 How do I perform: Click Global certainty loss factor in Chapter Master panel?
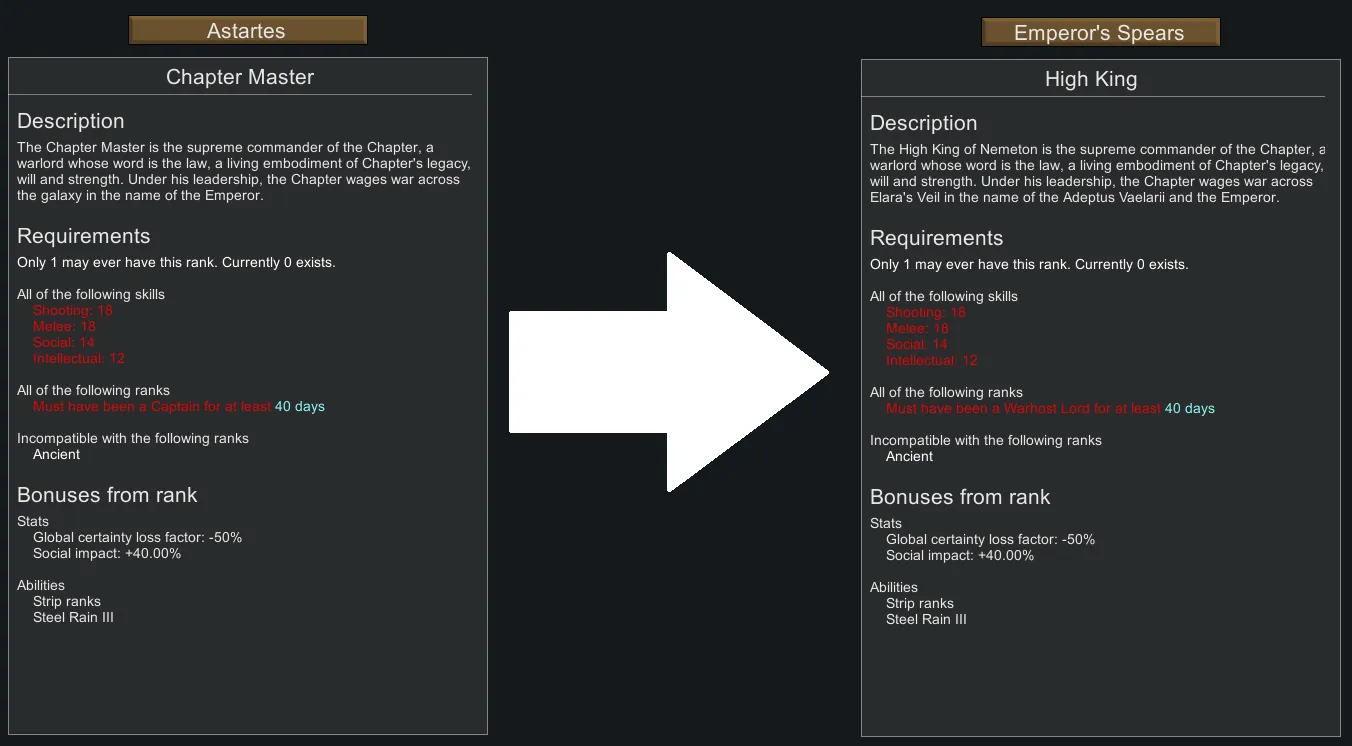(x=138, y=537)
